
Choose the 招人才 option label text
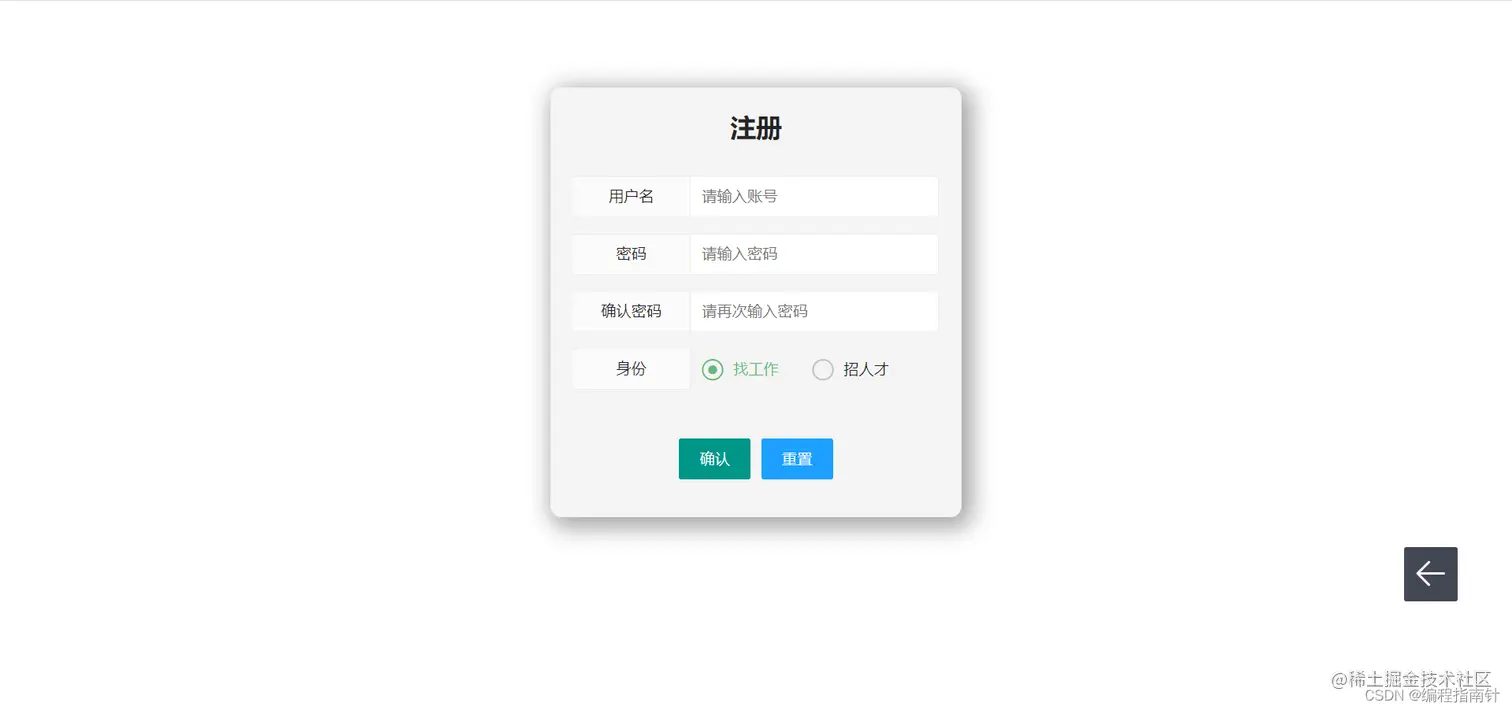(866, 369)
